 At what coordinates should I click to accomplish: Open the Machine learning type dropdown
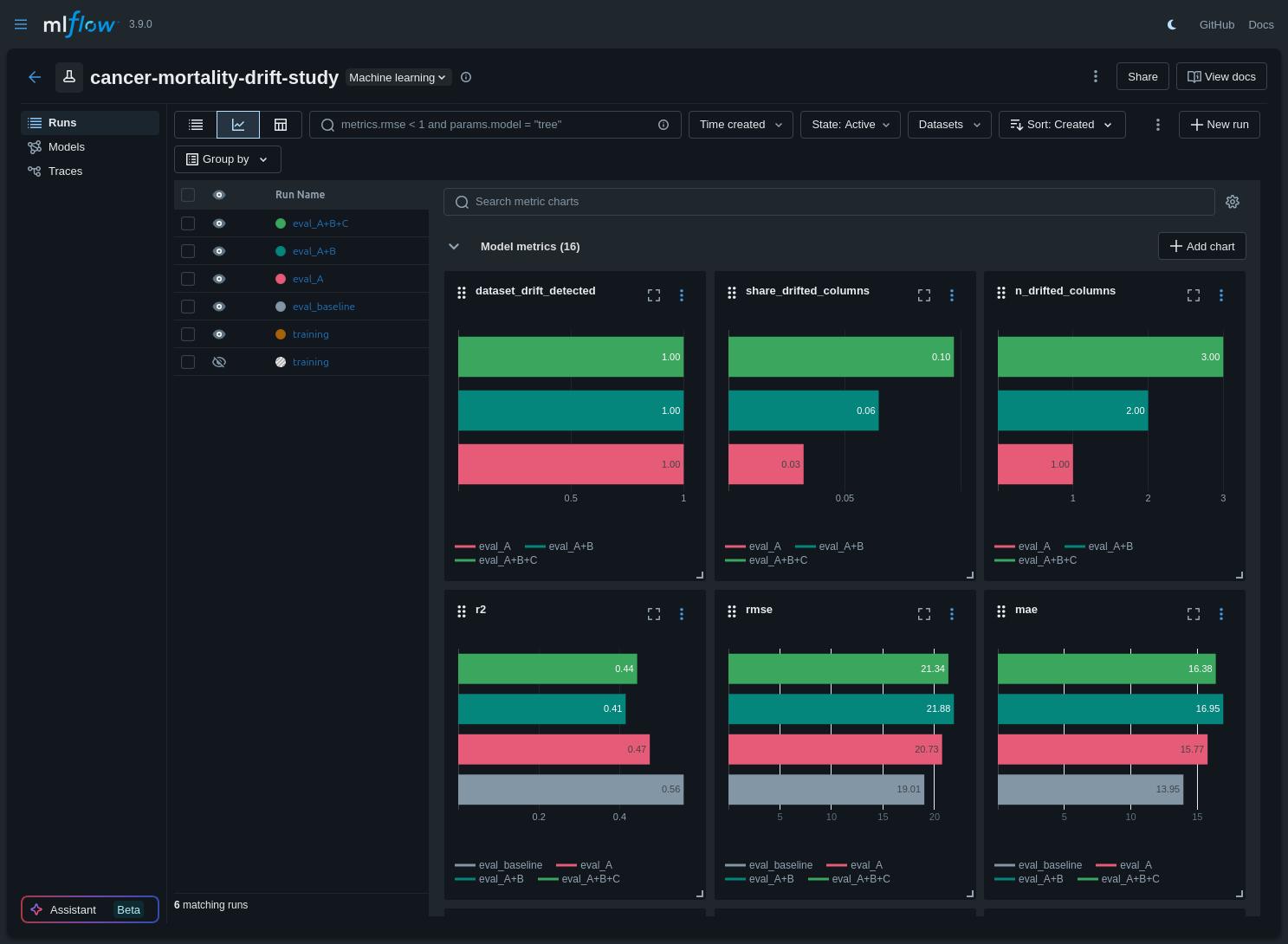[x=398, y=77]
